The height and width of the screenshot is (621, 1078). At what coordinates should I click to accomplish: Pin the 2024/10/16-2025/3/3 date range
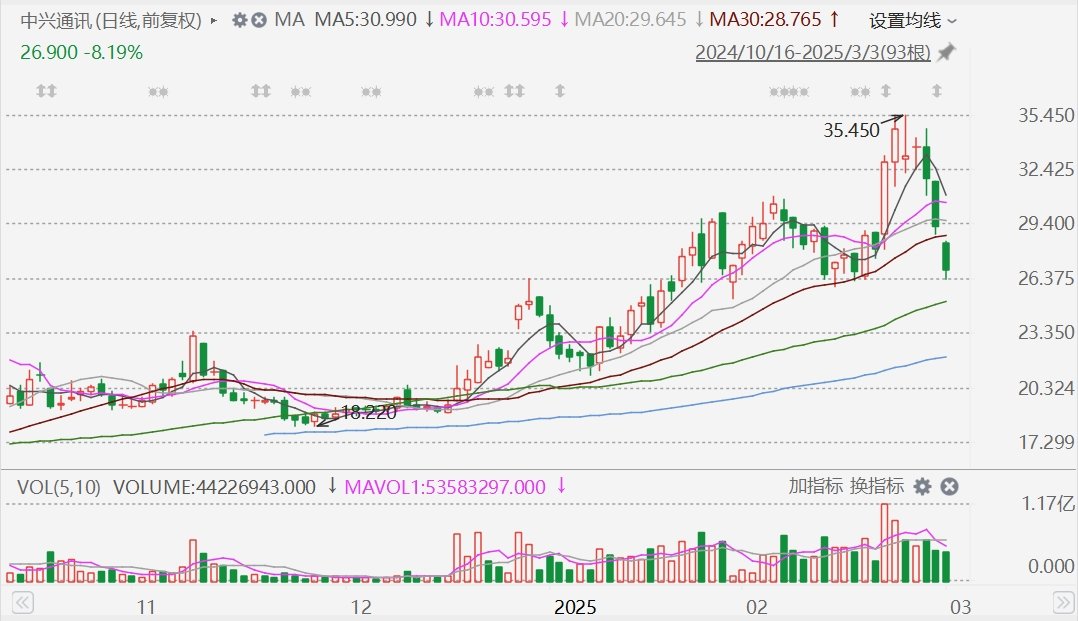[x=947, y=52]
